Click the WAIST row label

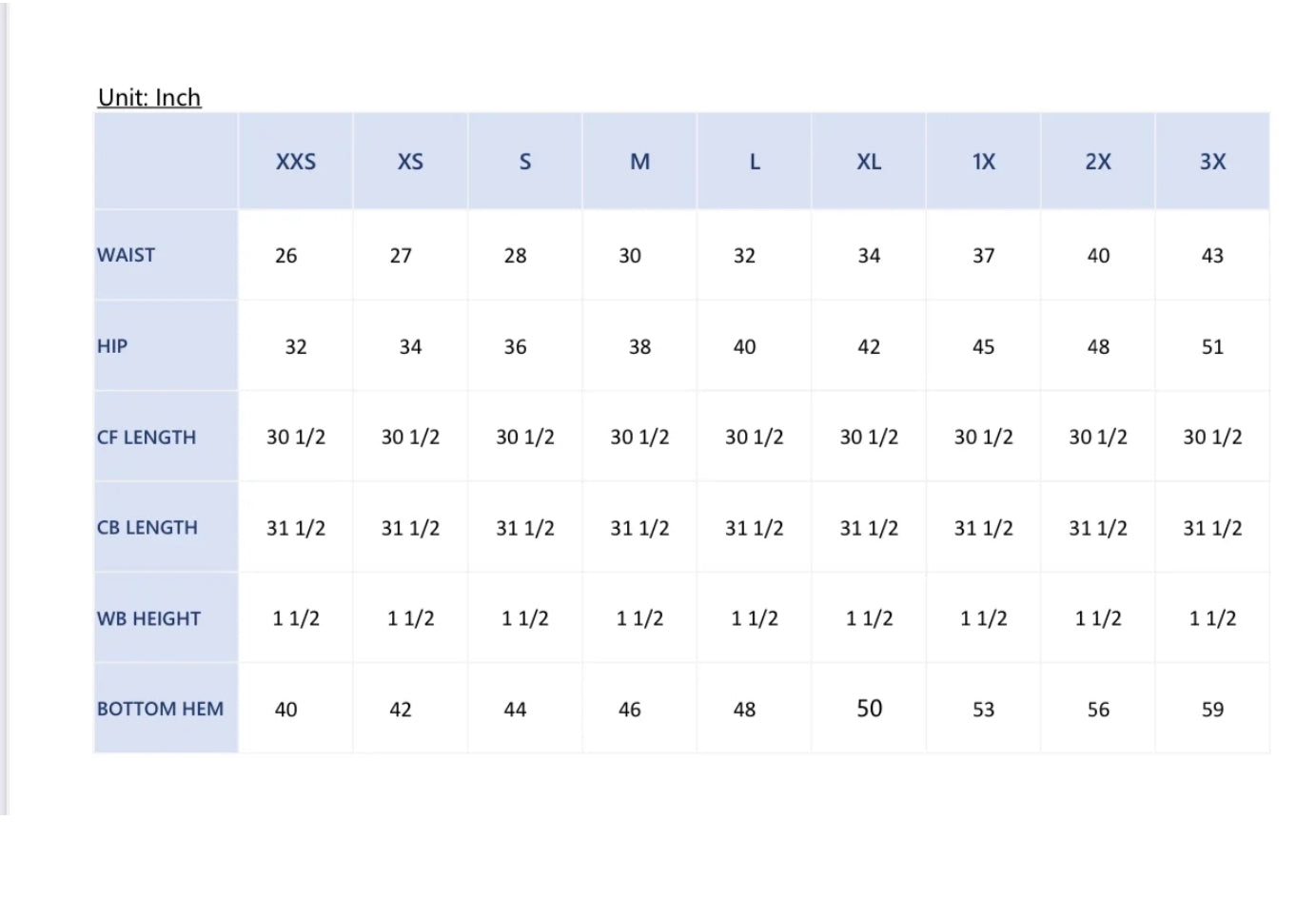[x=126, y=255]
